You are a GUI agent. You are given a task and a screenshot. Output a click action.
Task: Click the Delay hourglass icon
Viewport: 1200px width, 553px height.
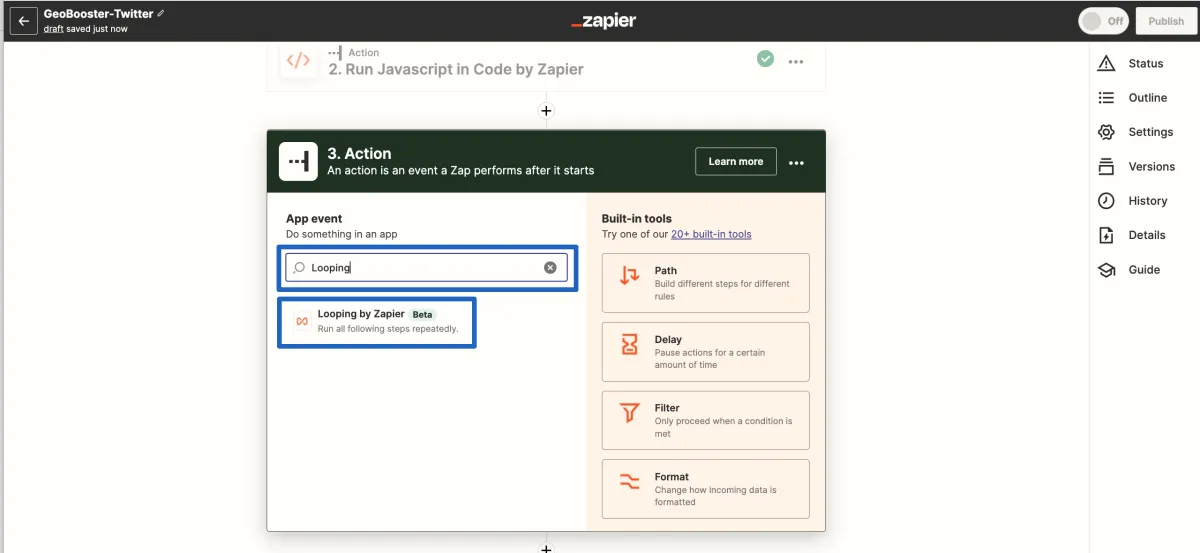coord(630,345)
